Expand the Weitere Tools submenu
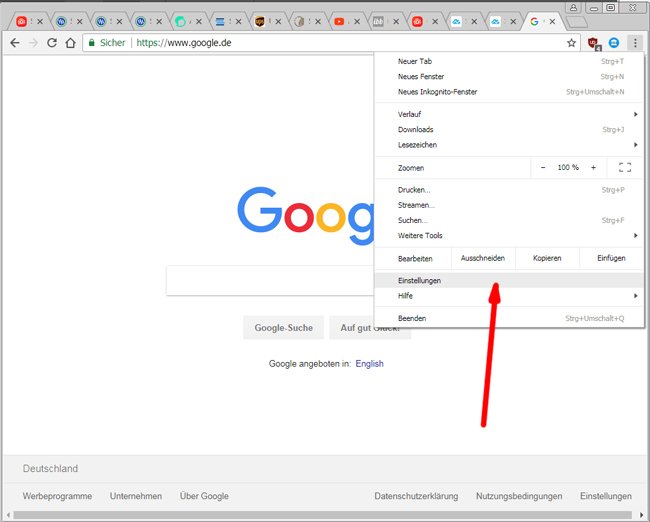Image resolution: width=650 pixels, height=522 pixels. coord(509,236)
